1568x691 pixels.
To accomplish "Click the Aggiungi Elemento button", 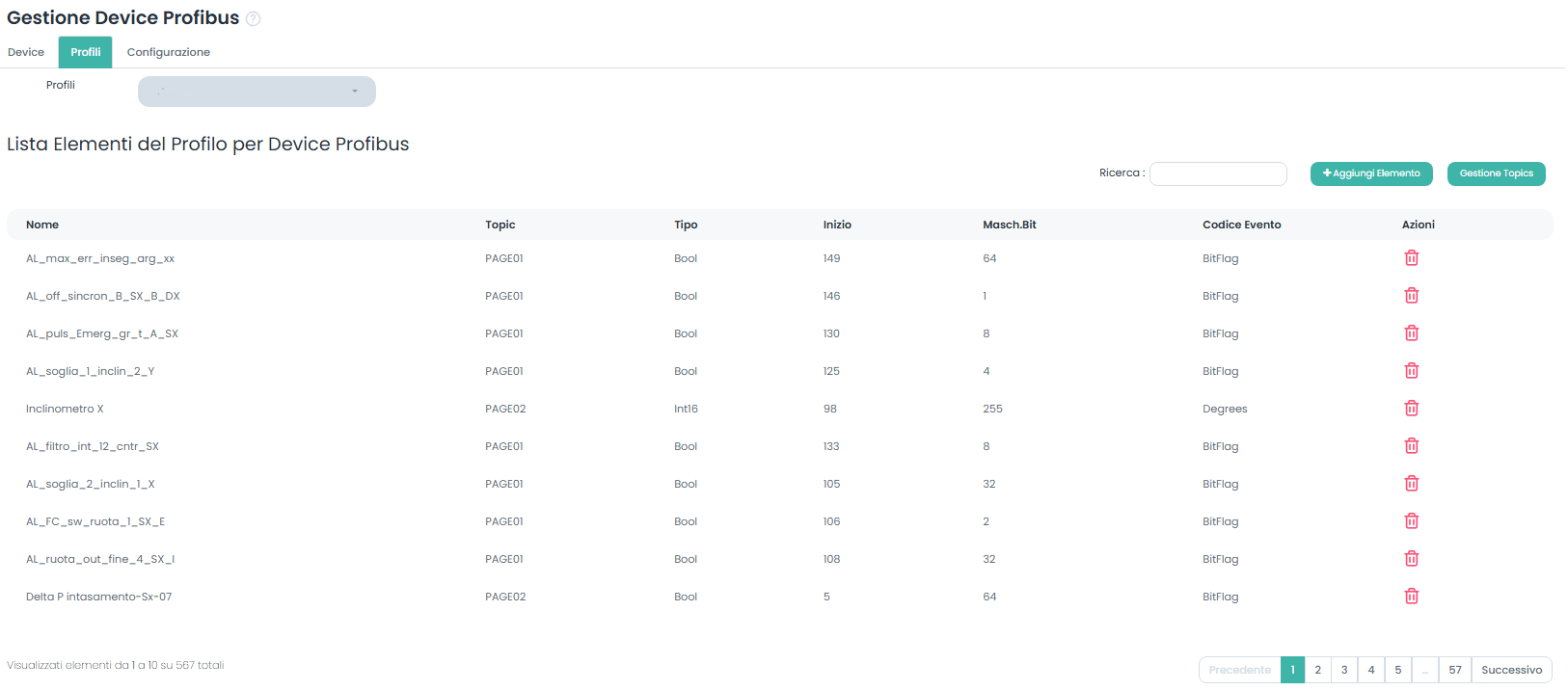I will [1370, 173].
